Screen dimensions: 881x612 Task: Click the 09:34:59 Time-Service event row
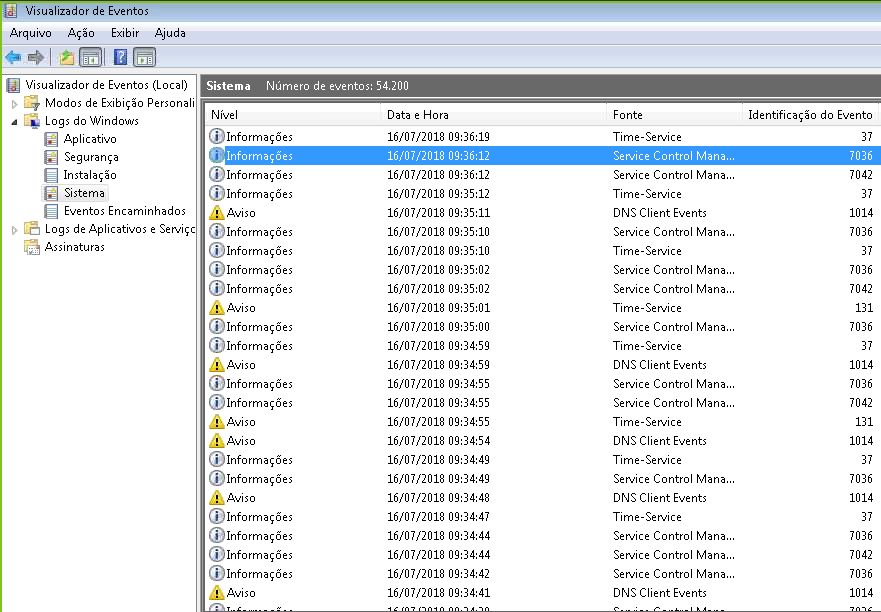542,346
